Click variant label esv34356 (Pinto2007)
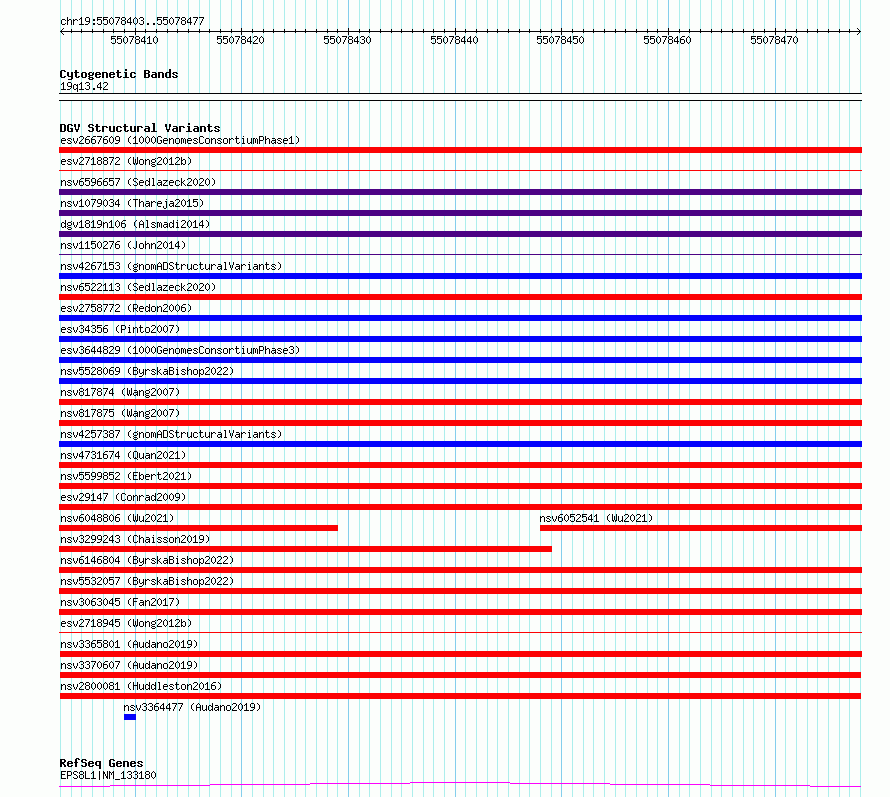The width and height of the screenshot is (890, 797). tap(120, 329)
